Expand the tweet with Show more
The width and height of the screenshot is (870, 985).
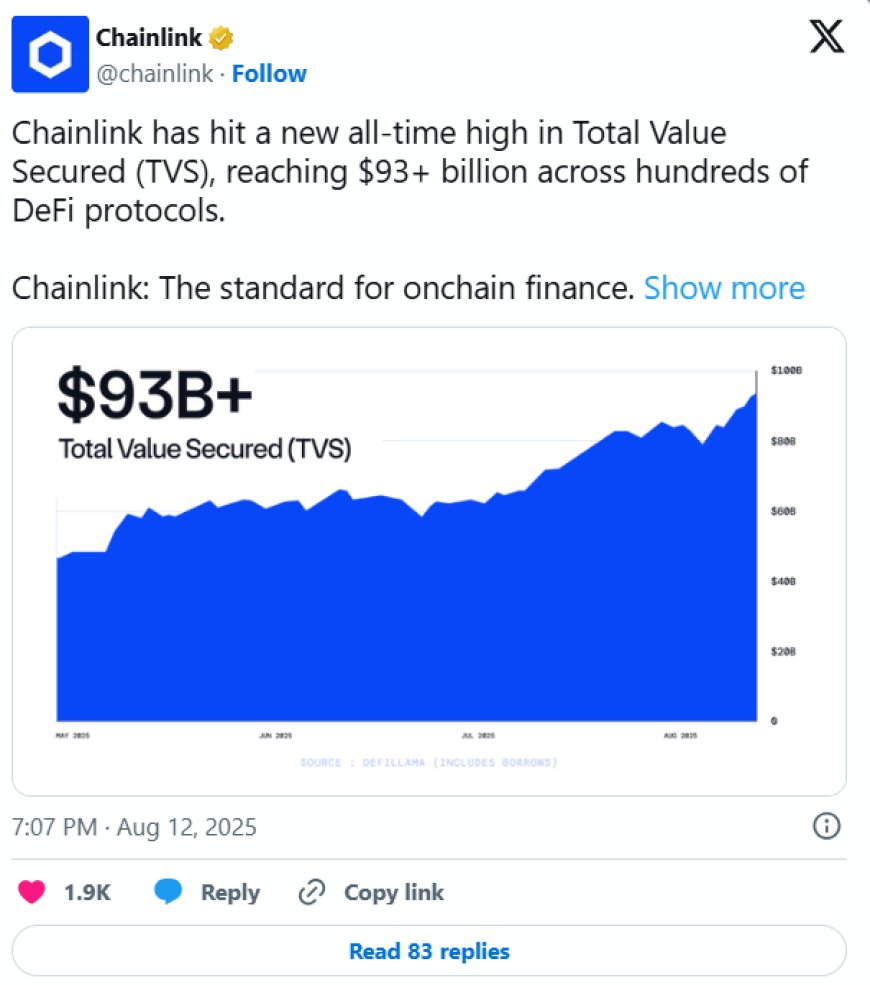(724, 288)
